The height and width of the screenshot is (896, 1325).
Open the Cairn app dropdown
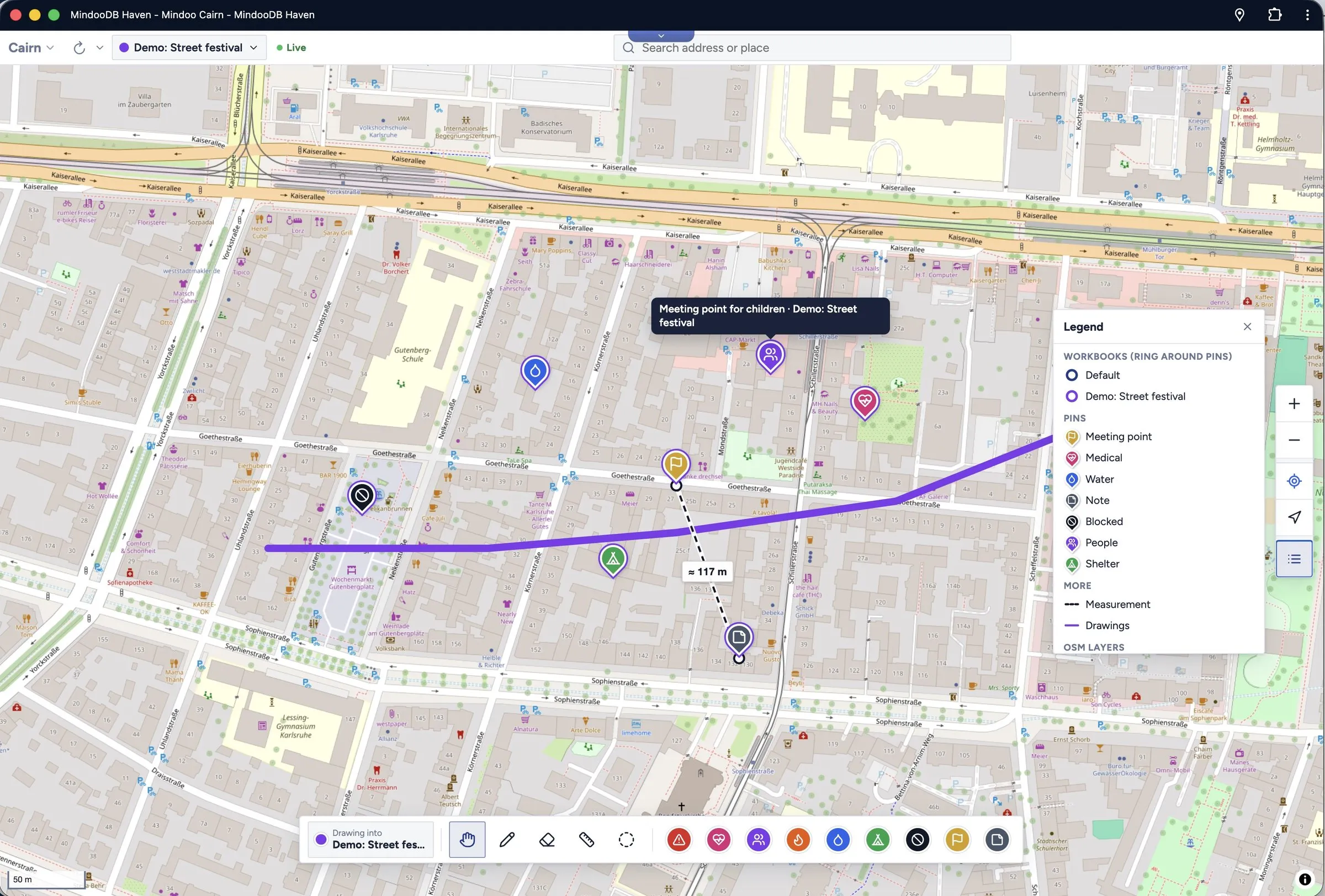pyautogui.click(x=31, y=47)
